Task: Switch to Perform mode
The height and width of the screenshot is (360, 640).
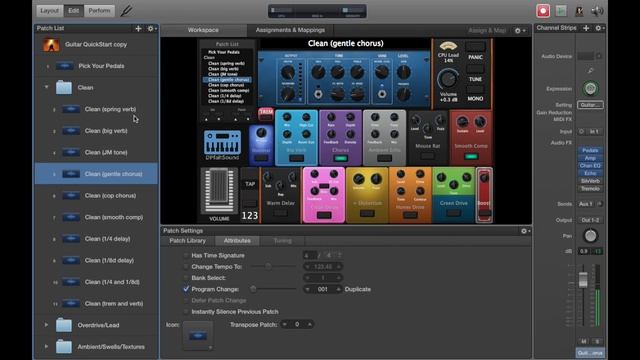Action: [x=99, y=11]
